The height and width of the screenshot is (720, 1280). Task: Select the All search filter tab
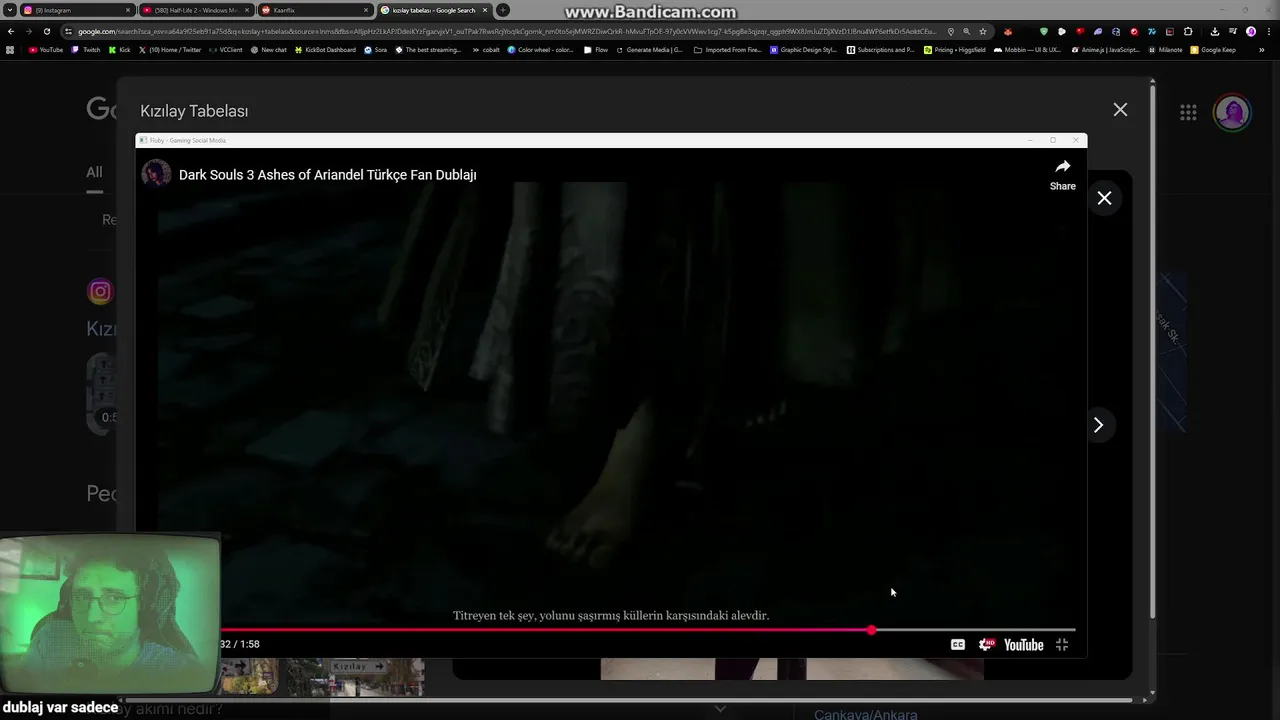pos(94,172)
